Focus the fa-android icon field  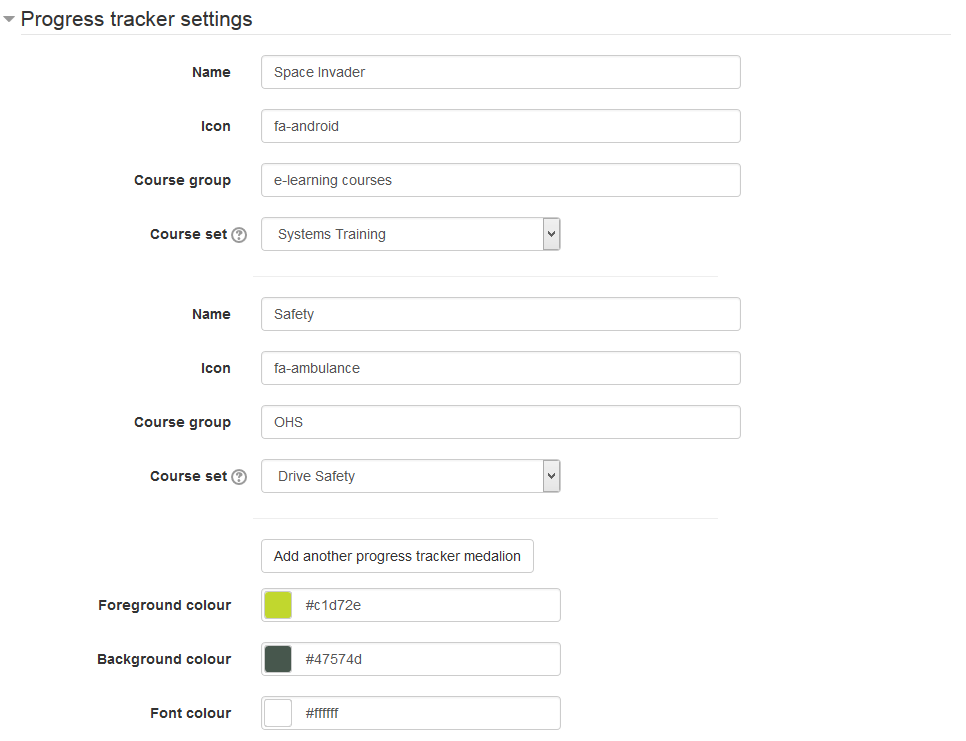tap(500, 126)
